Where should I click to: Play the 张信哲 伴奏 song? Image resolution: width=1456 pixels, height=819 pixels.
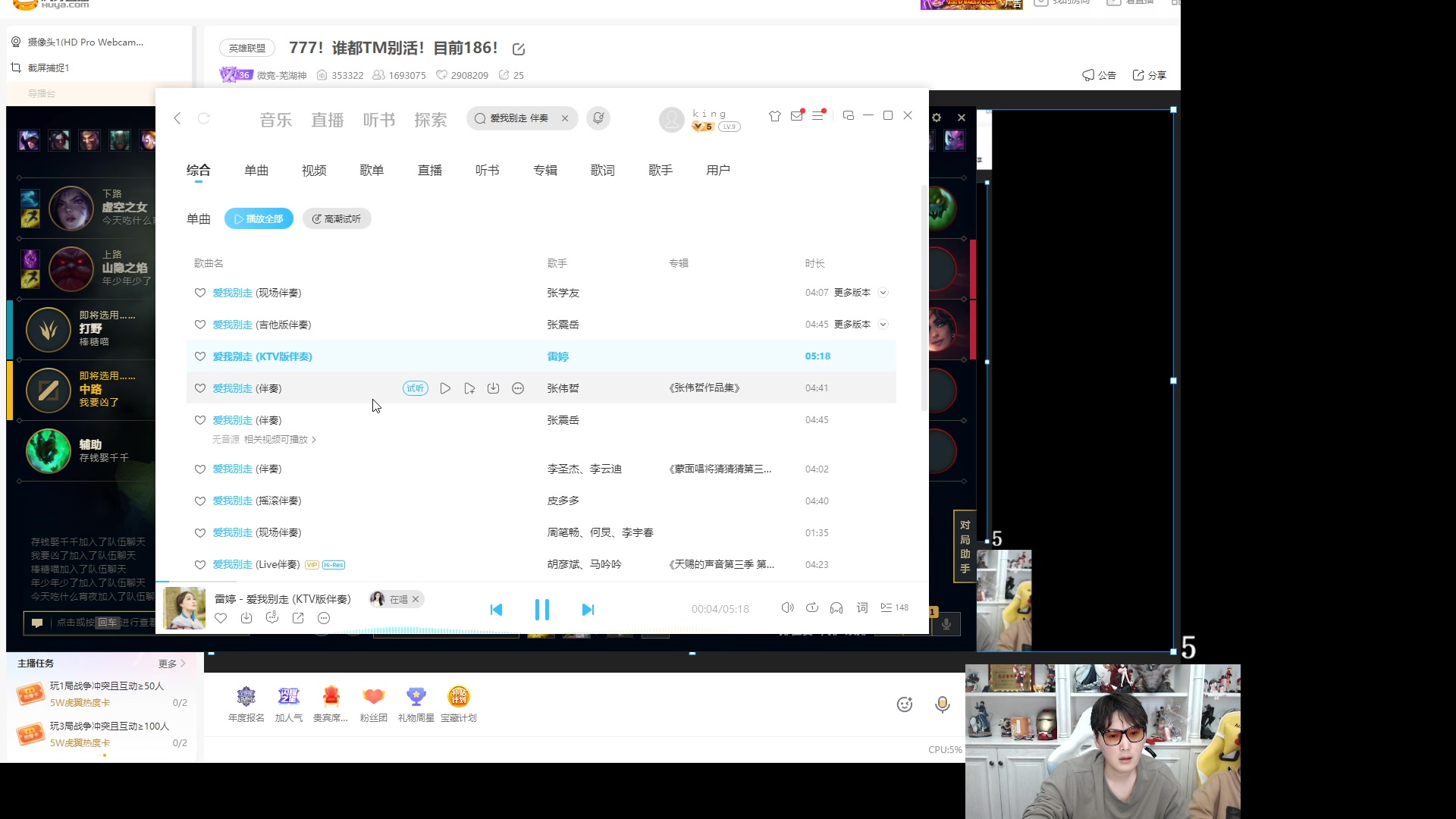point(445,388)
